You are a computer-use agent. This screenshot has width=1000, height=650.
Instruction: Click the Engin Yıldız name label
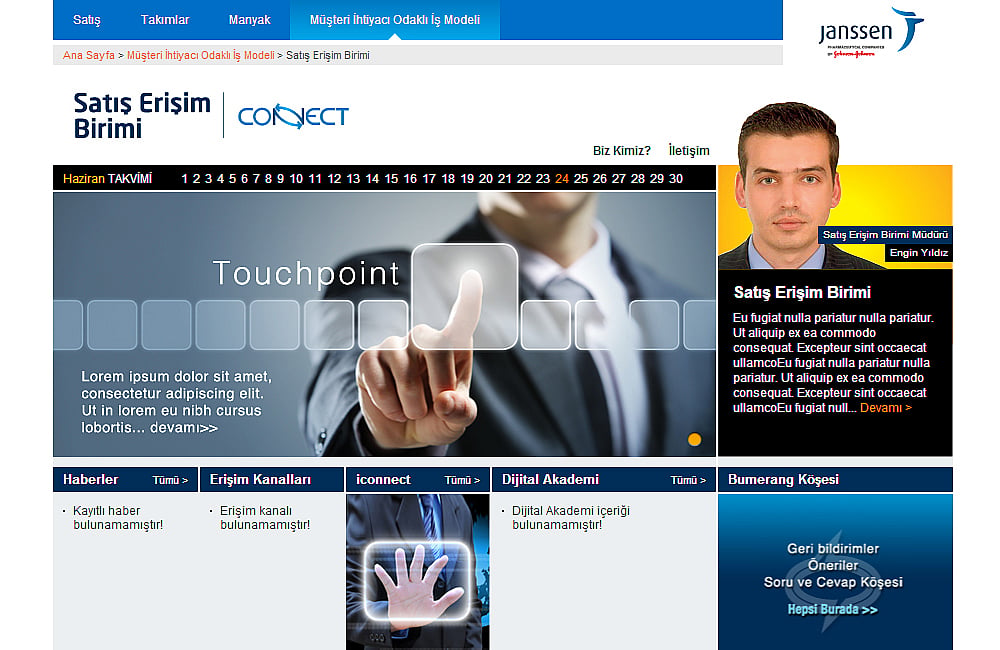click(x=918, y=253)
